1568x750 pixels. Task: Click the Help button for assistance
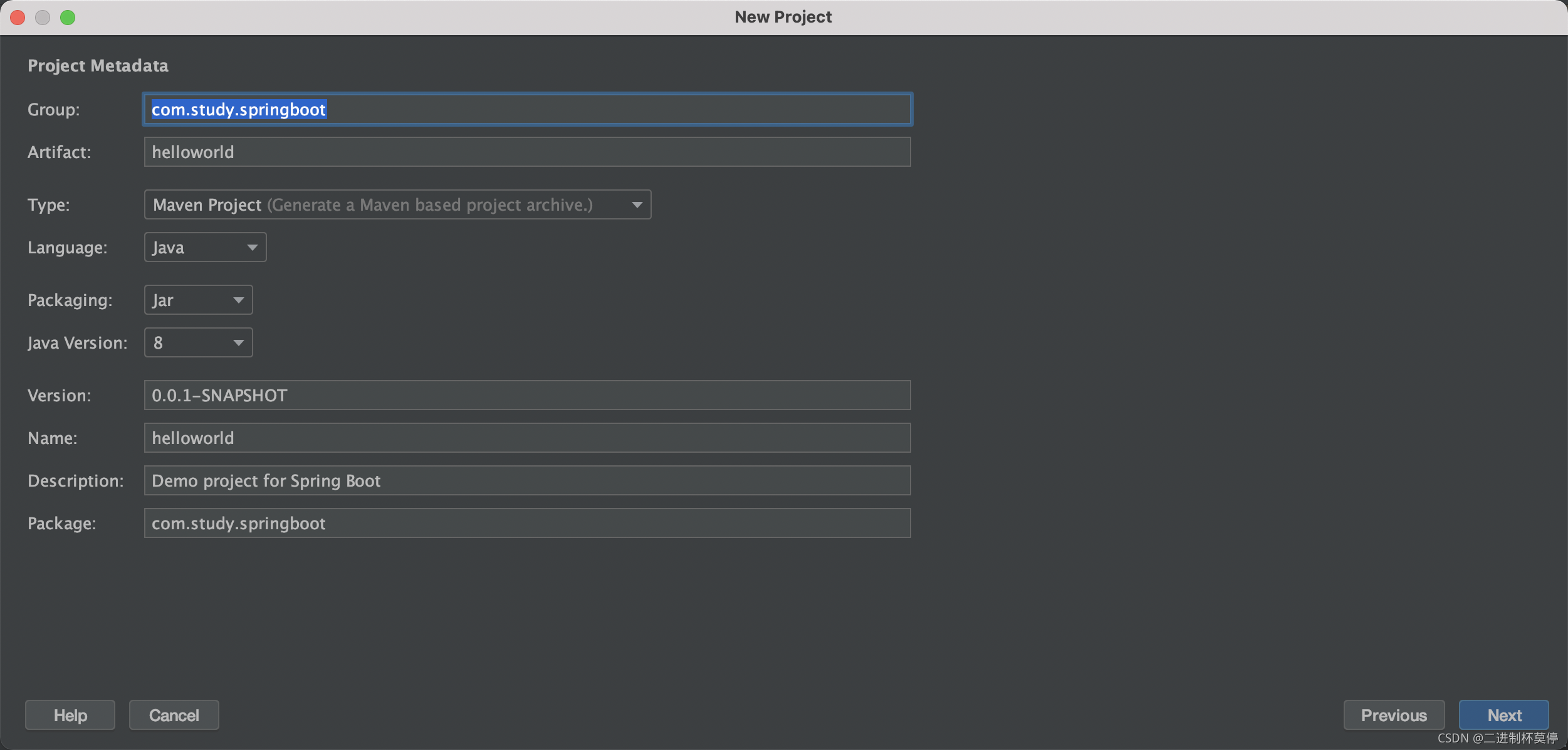[x=71, y=715]
